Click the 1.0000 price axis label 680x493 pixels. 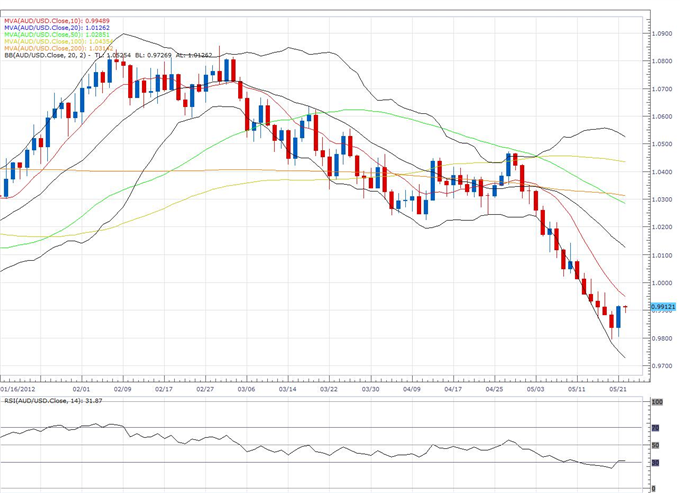(x=662, y=283)
